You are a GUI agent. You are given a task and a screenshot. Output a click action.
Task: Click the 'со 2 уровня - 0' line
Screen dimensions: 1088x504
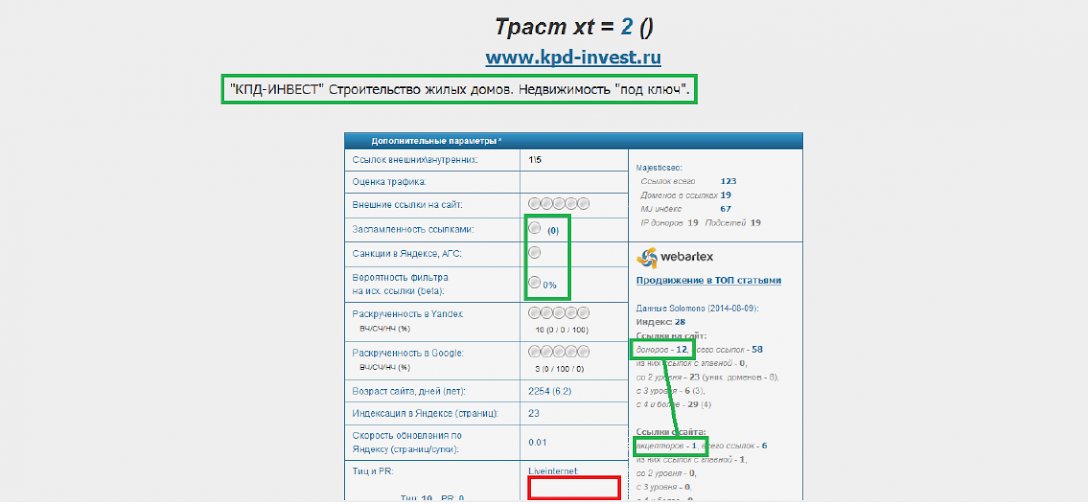click(665, 473)
